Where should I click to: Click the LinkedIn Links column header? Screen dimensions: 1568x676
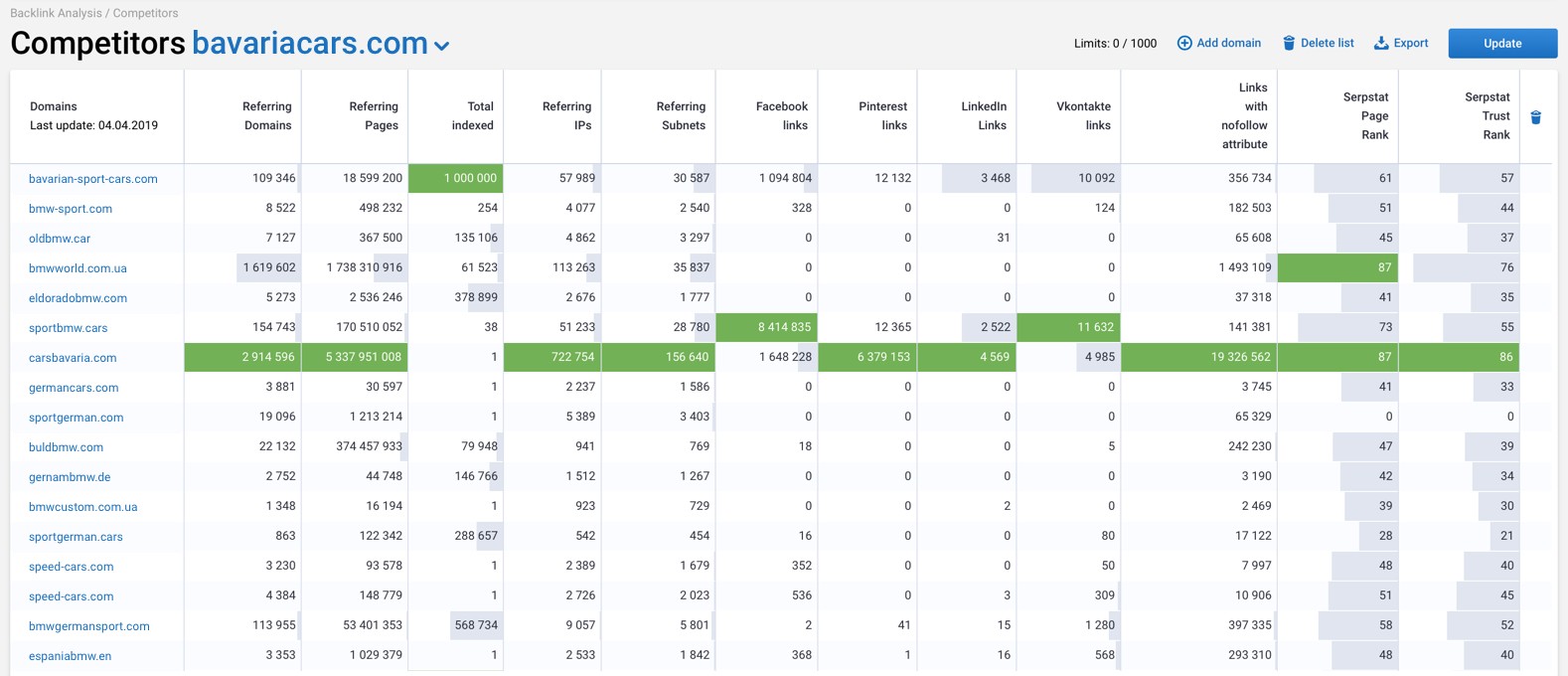(984, 115)
